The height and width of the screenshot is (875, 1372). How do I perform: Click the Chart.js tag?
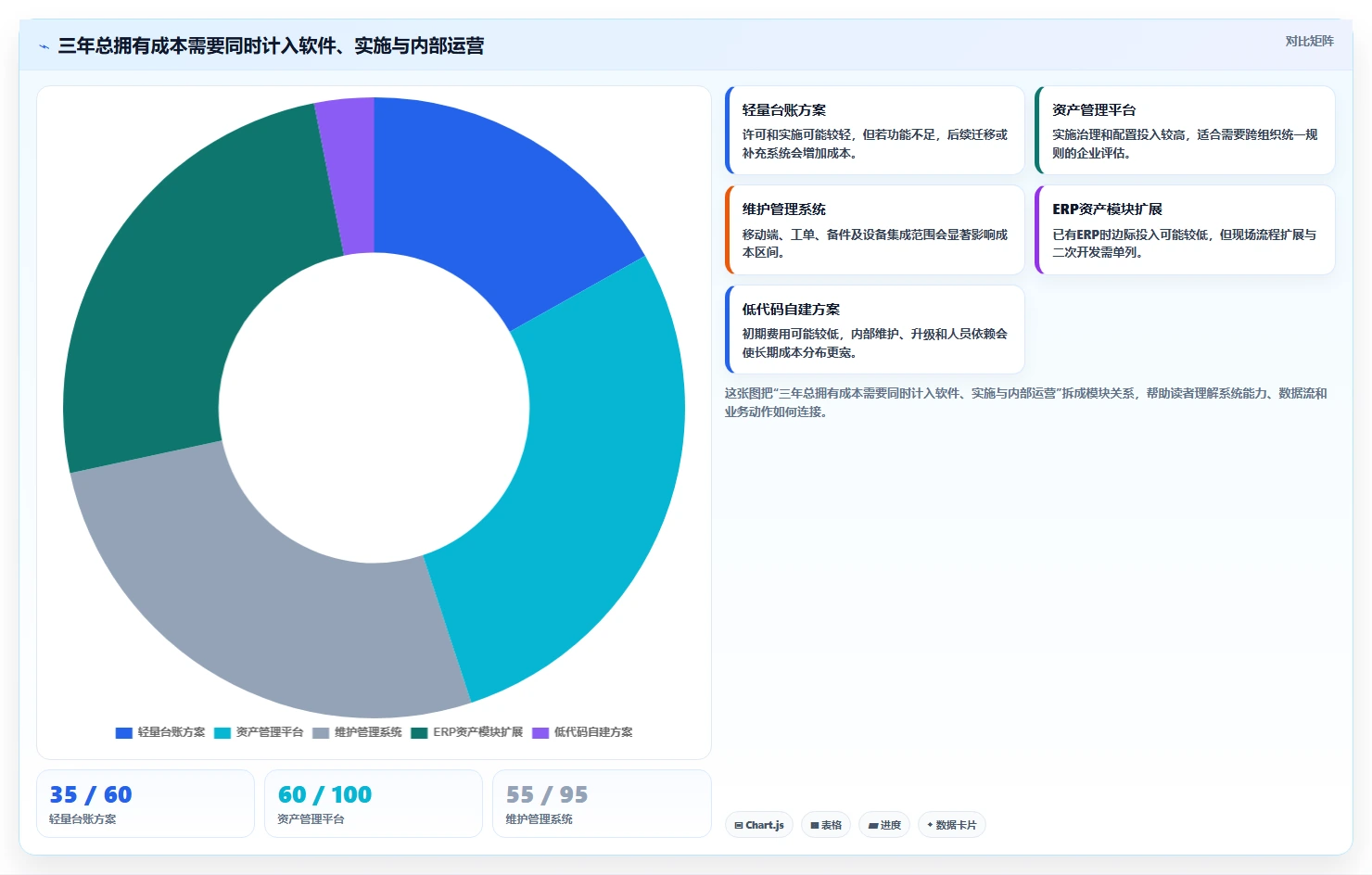(759, 825)
